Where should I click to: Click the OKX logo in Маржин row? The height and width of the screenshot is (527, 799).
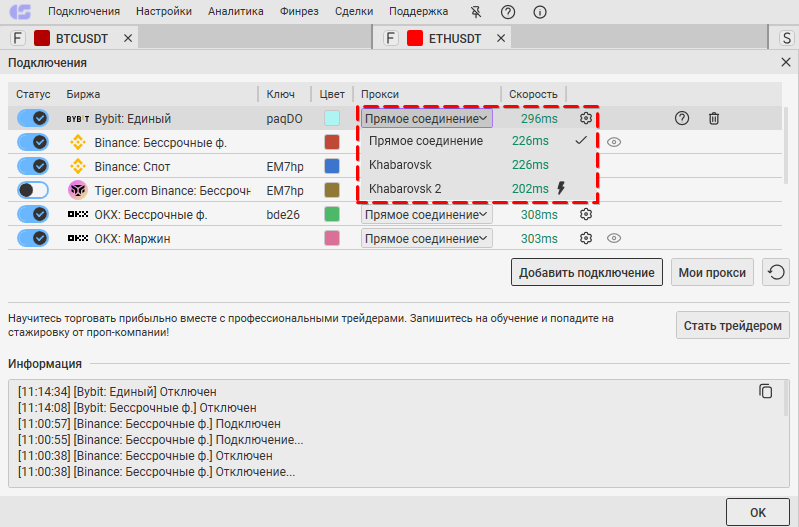[x=78, y=238]
